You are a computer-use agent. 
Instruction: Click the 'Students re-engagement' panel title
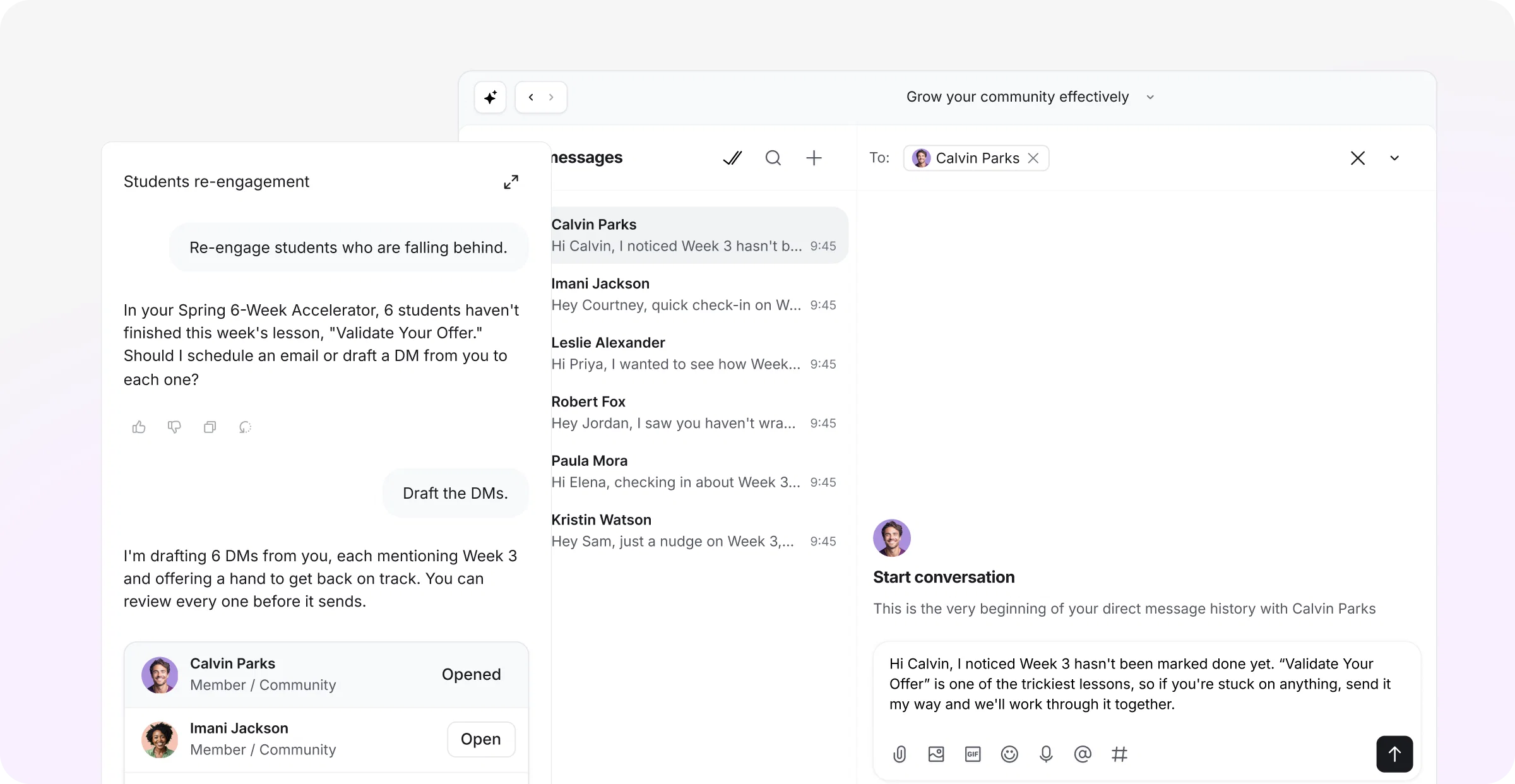click(217, 182)
